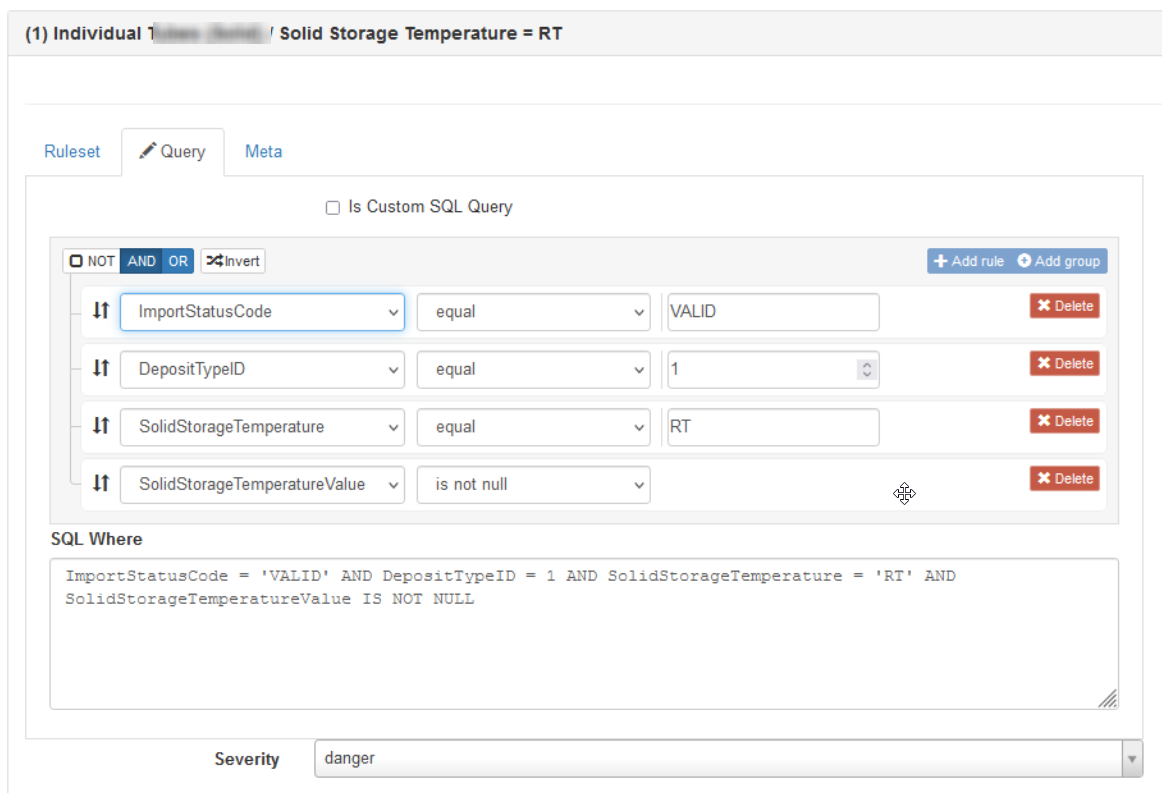This screenshot has height=793, width=1162.
Task: Click the SQL Where label
Action: (96, 539)
